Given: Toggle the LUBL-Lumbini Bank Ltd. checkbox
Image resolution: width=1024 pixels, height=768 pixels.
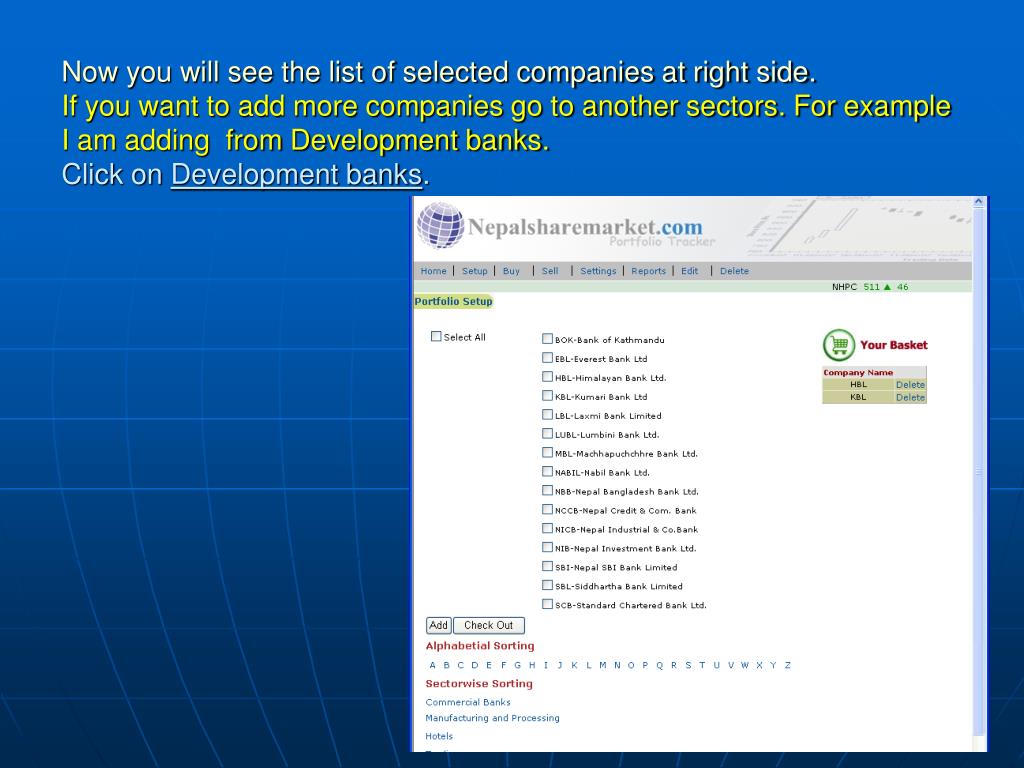Looking at the screenshot, I should [x=547, y=433].
